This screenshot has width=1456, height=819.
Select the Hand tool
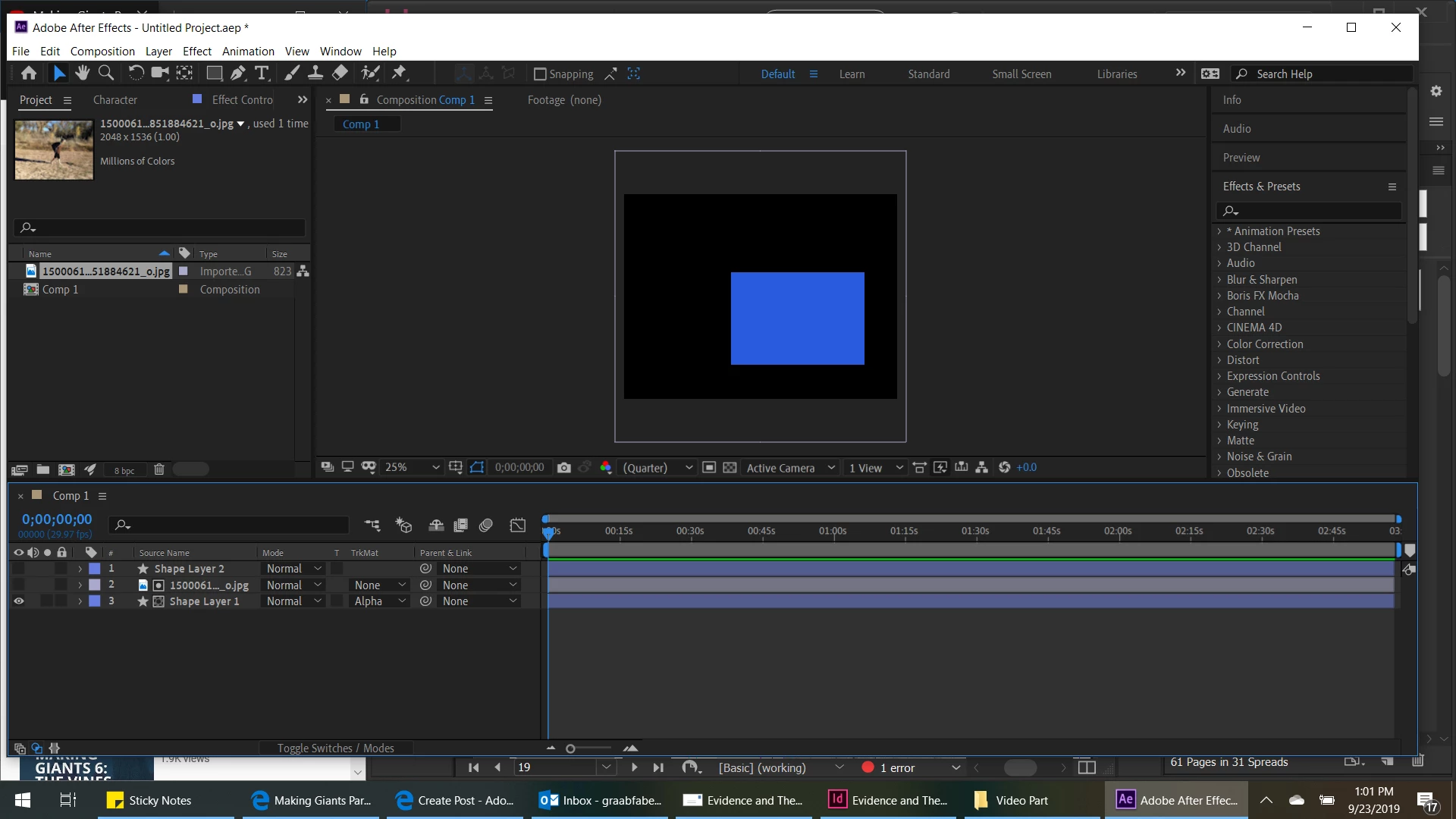(82, 73)
